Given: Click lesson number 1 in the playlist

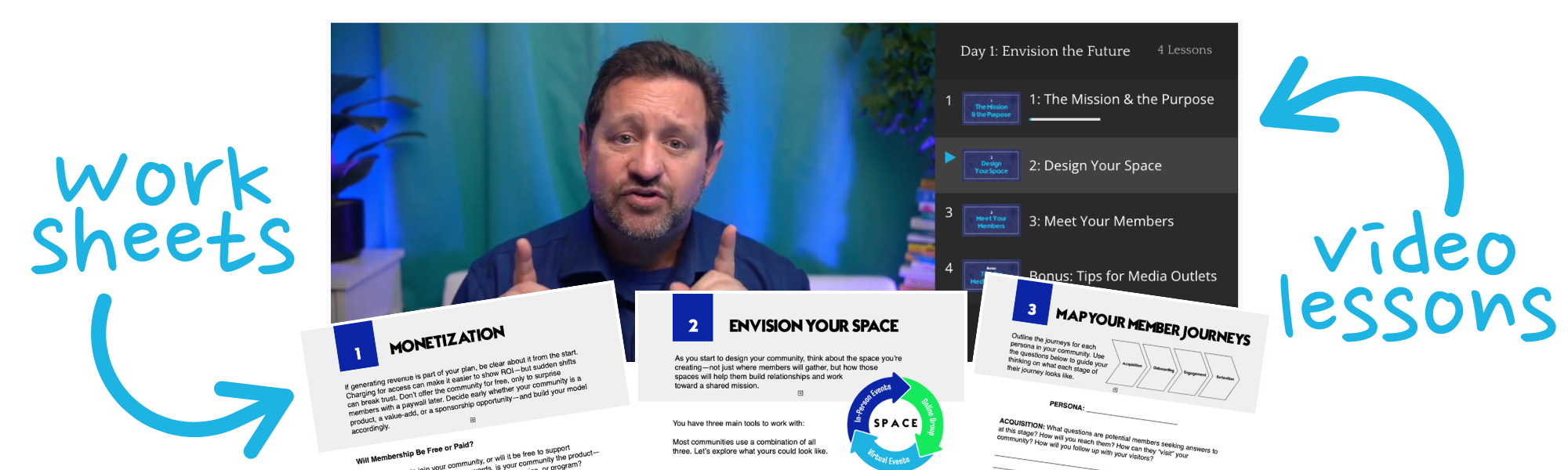Looking at the screenshot, I should (949, 100).
